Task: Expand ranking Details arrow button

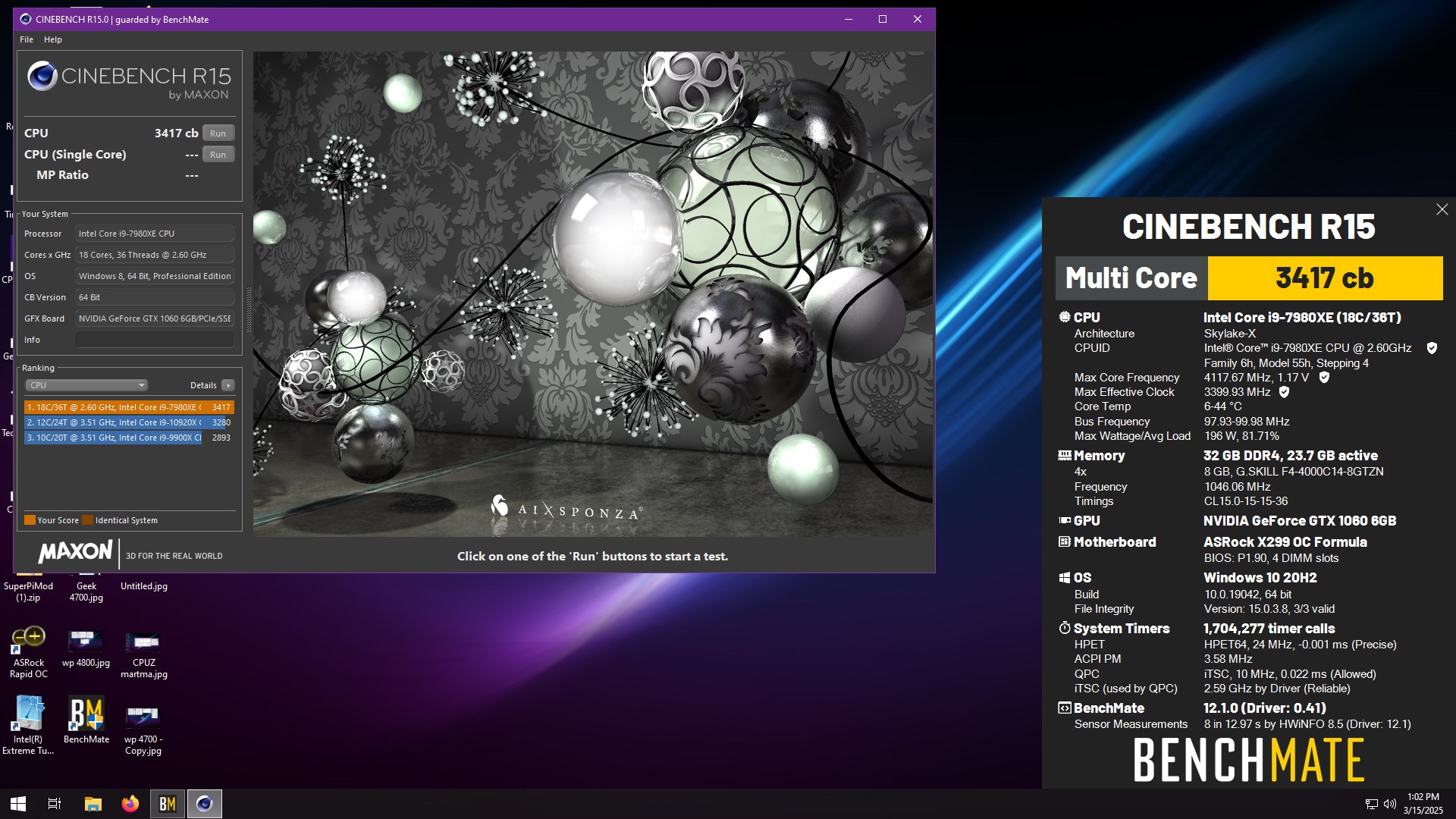Action: tap(227, 385)
